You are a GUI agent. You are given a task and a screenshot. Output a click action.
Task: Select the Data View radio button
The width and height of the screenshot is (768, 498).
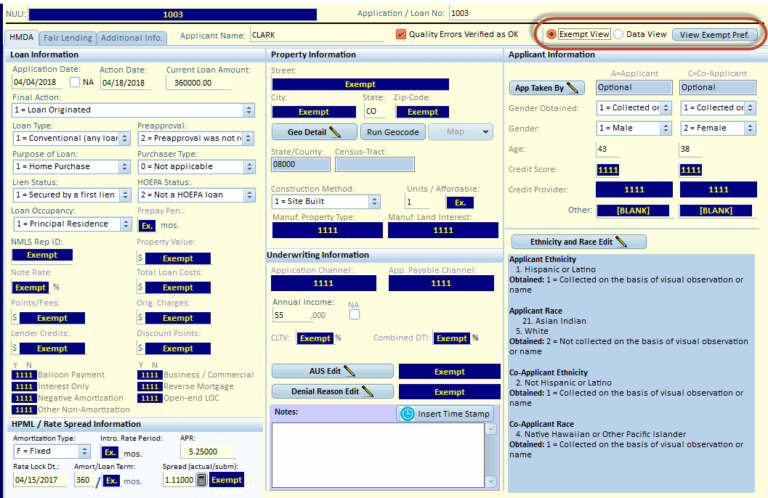point(618,34)
